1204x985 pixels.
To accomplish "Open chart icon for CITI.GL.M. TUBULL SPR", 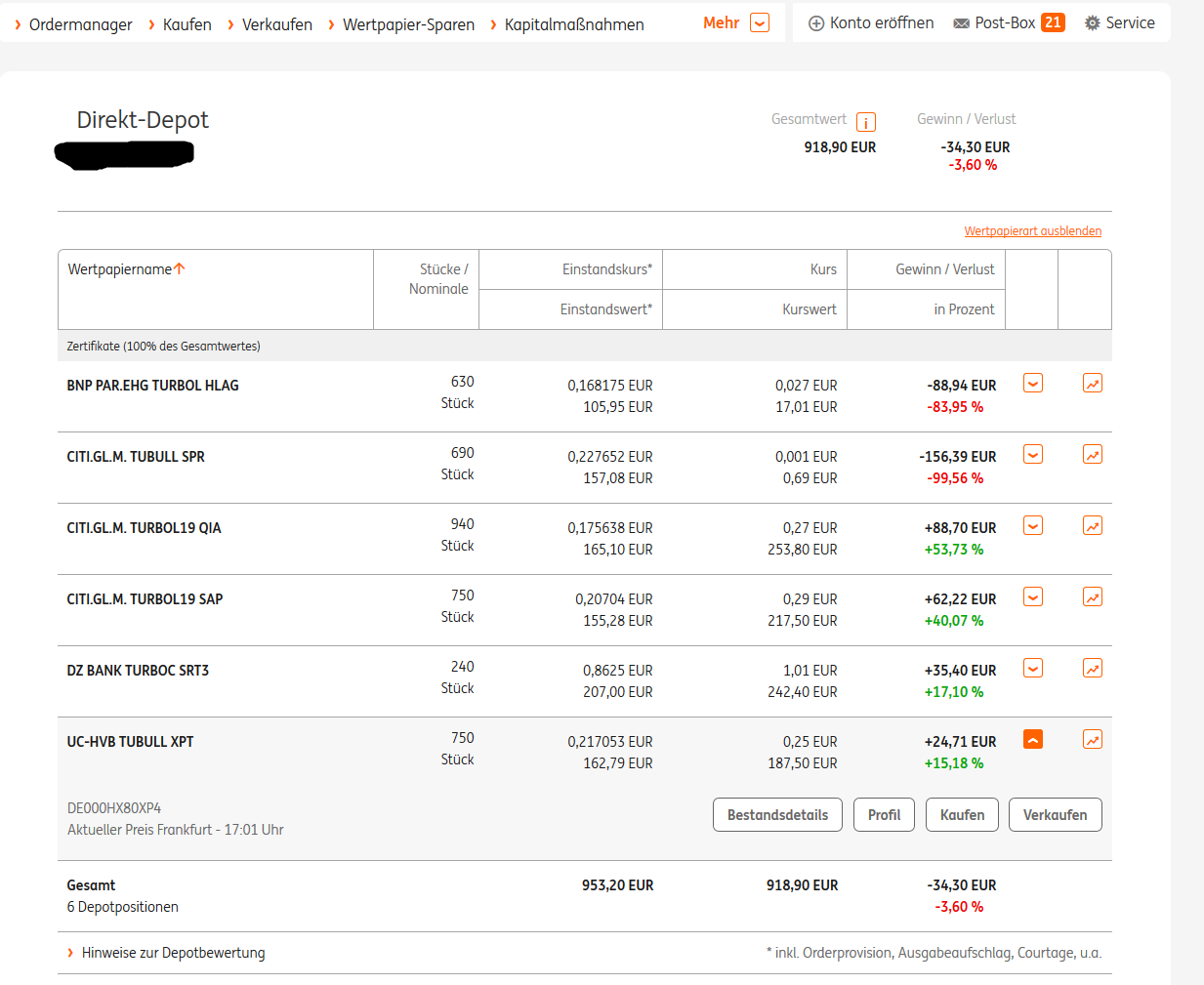I will pyautogui.click(x=1092, y=455).
